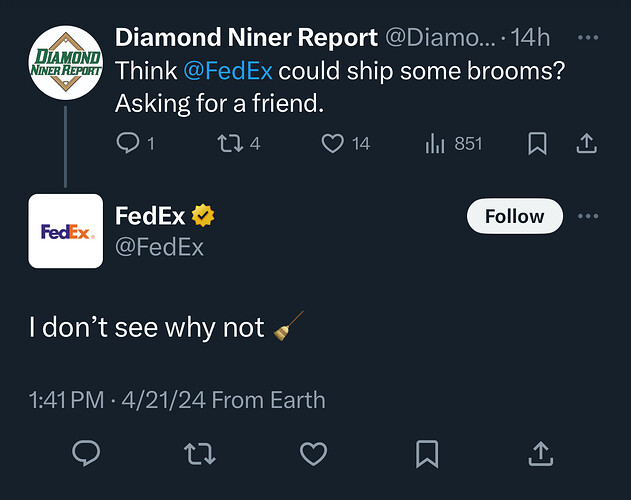Retweet the Diamond Niner Report post
The height and width of the screenshot is (500, 631).
(x=239, y=143)
